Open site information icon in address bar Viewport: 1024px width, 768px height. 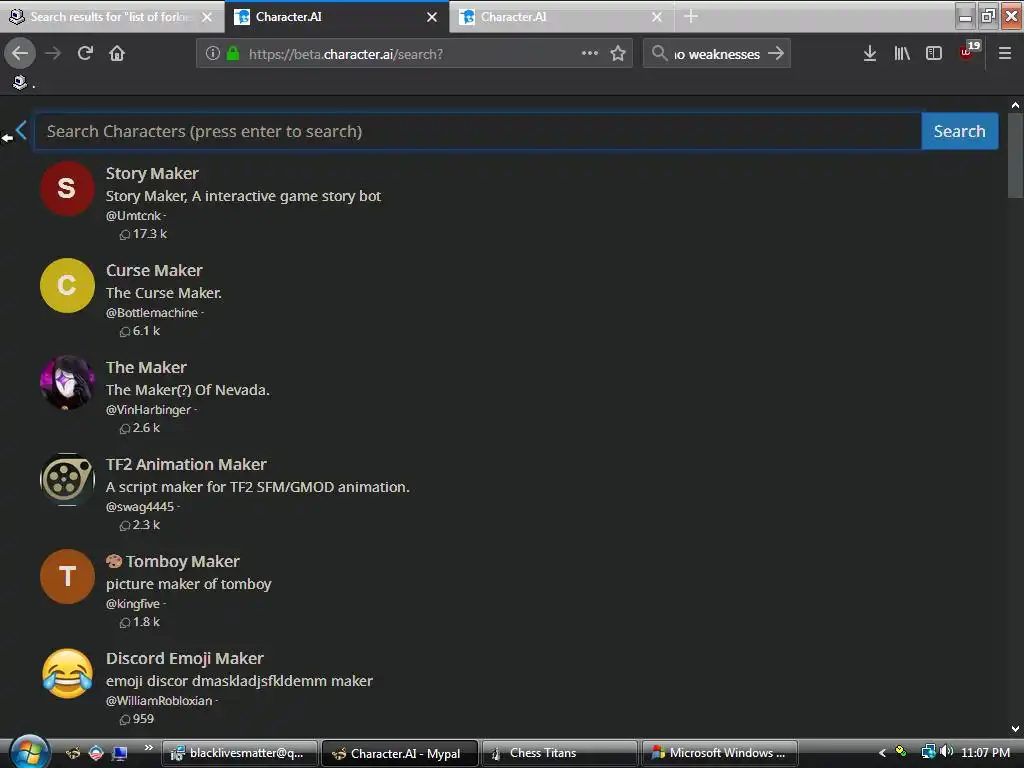pos(212,54)
